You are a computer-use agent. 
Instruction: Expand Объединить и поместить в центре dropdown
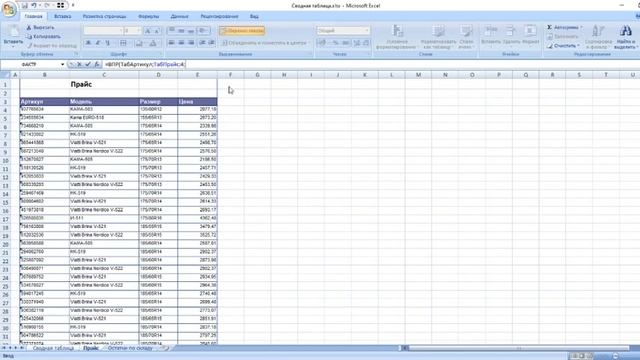point(309,42)
